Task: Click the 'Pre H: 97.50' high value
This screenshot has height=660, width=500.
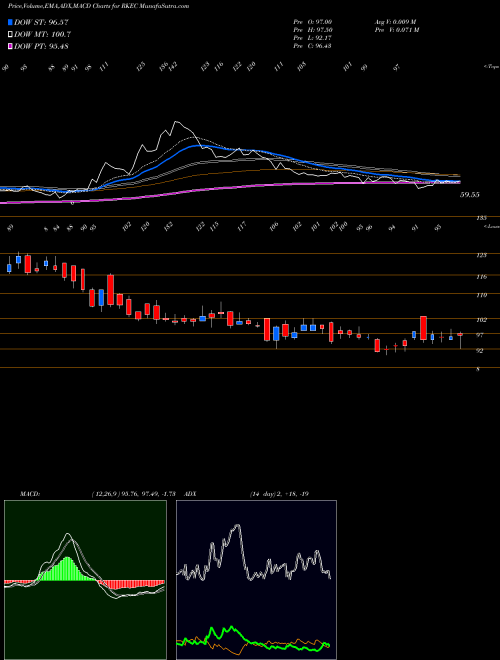Action: [x=312, y=30]
